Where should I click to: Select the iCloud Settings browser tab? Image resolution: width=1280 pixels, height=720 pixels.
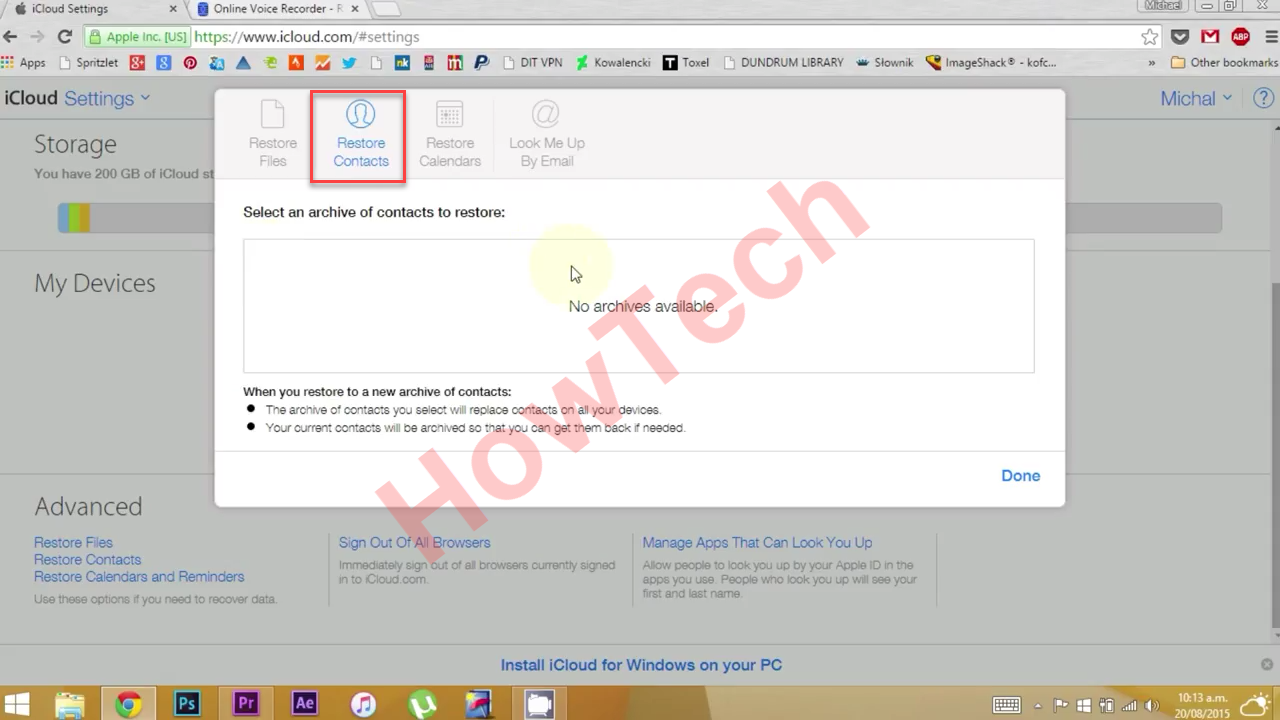click(x=90, y=9)
